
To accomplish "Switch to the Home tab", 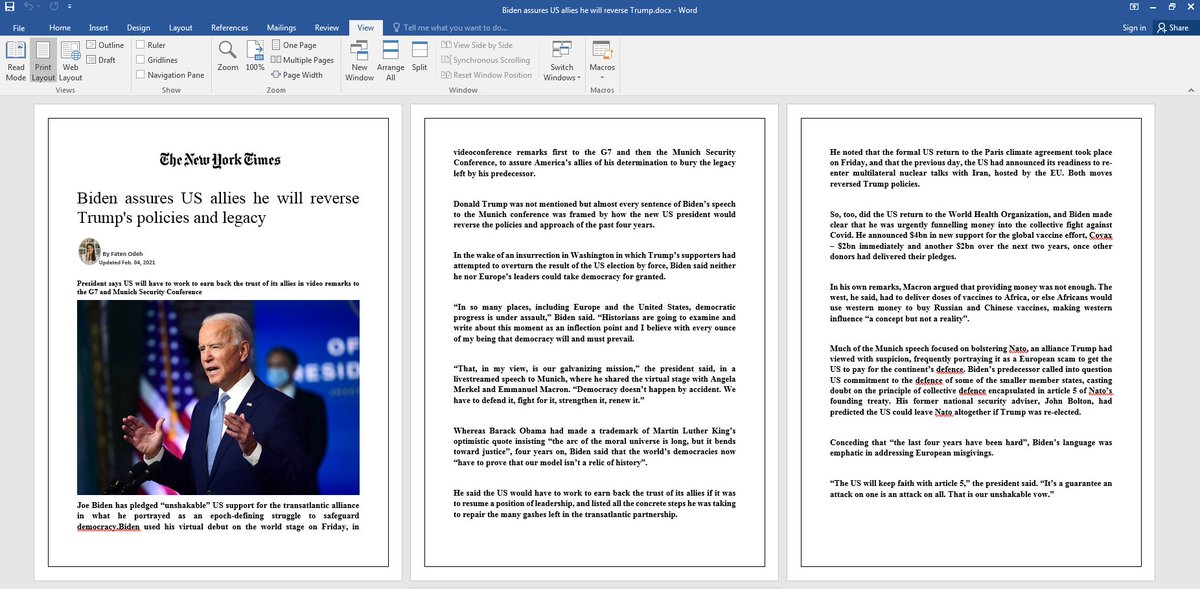I will tap(60, 27).
